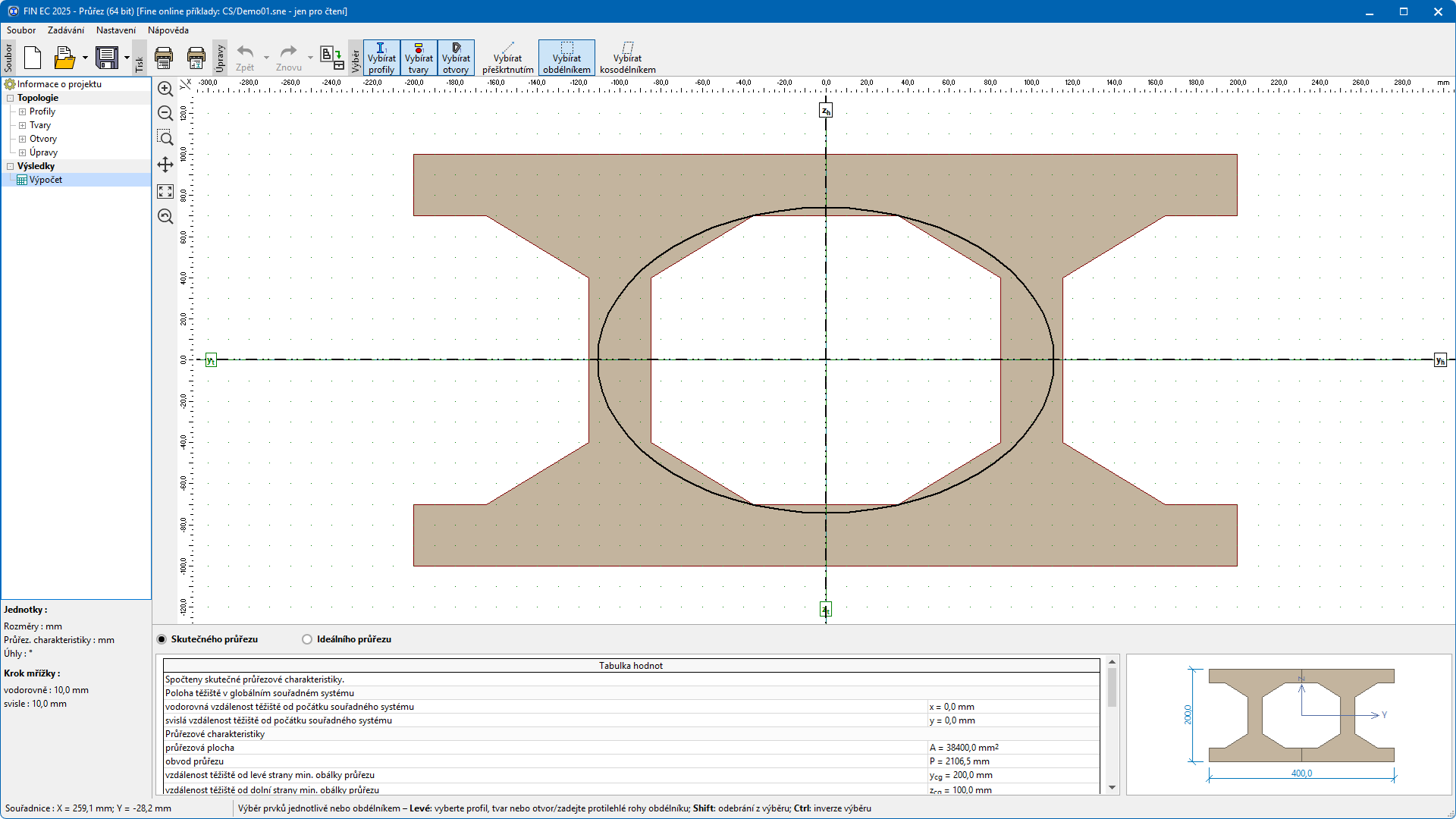The height and width of the screenshot is (819, 1456).
Task: Select the pan view arrows tool
Action: click(x=165, y=165)
